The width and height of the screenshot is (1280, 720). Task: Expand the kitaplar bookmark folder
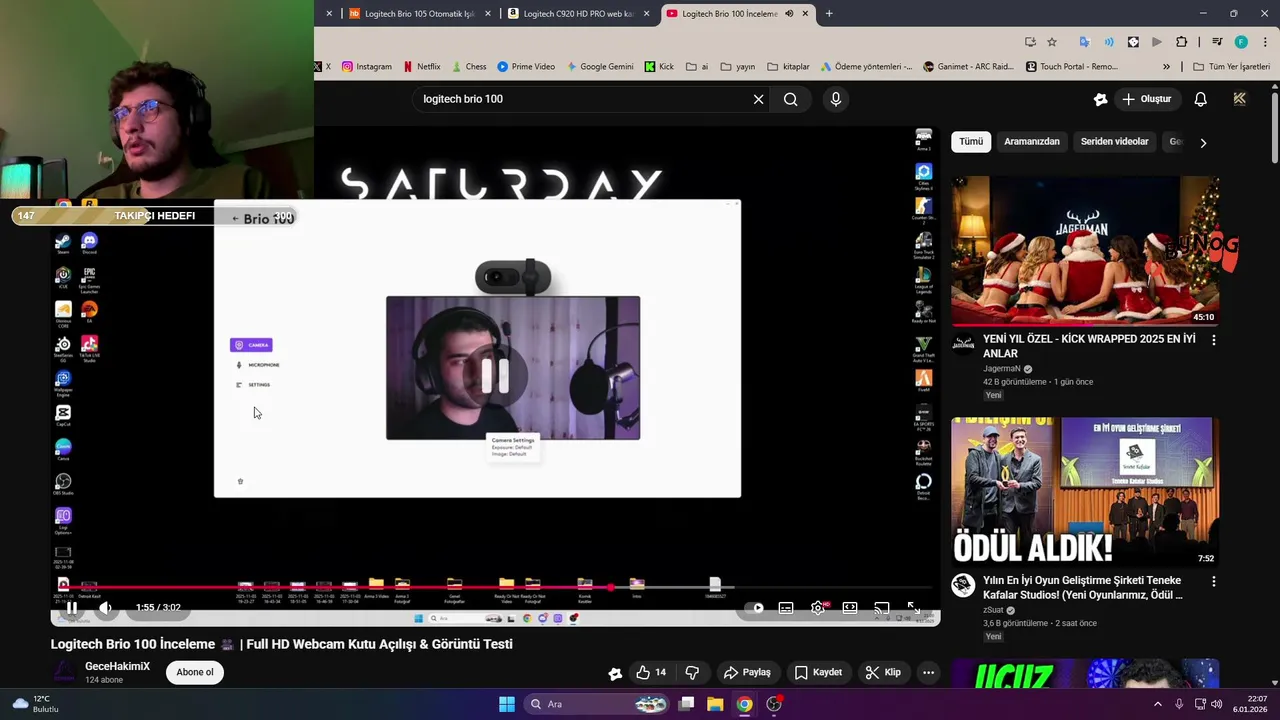(788, 67)
